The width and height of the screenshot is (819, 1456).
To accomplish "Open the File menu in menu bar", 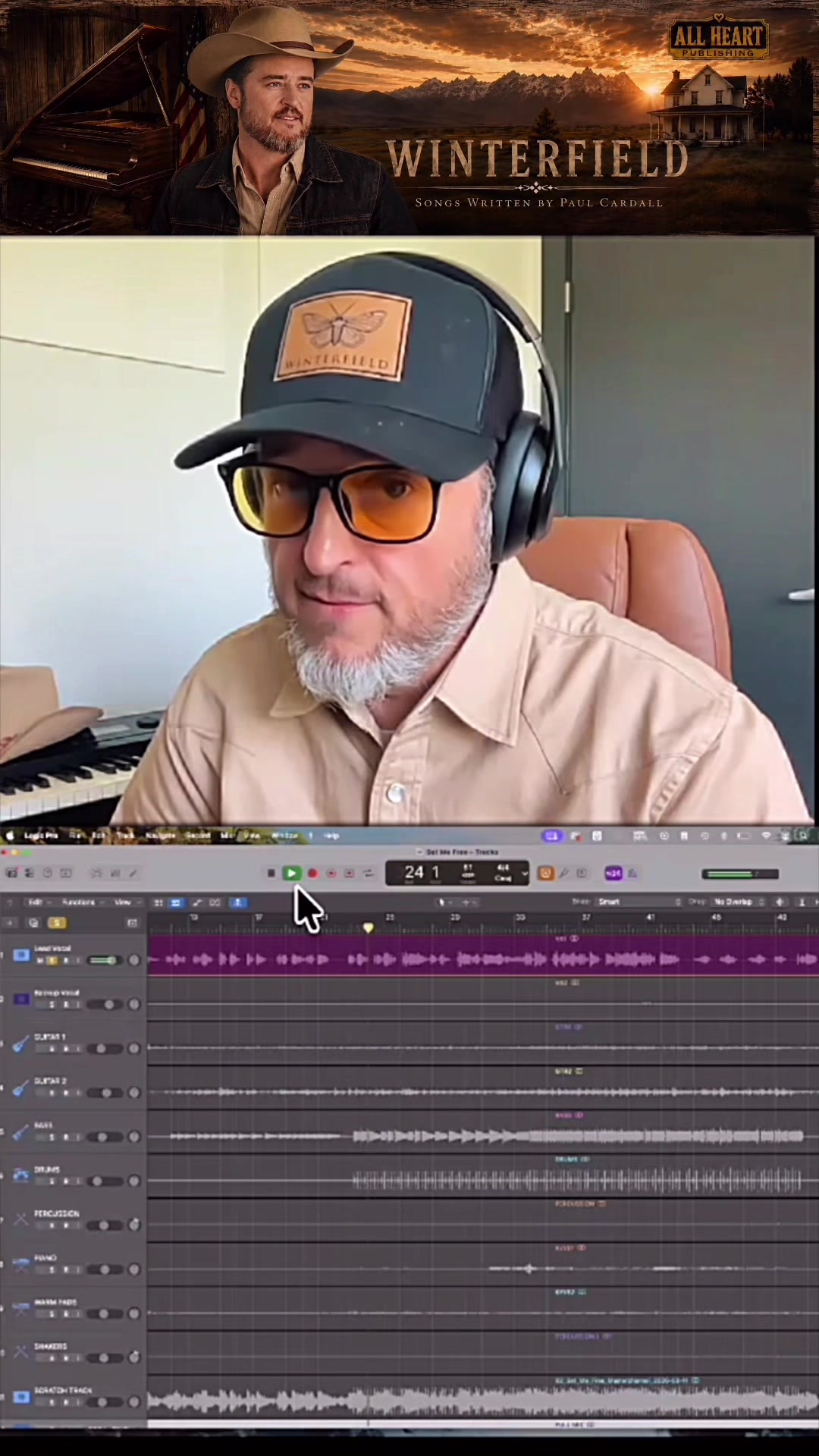I will click(x=75, y=836).
